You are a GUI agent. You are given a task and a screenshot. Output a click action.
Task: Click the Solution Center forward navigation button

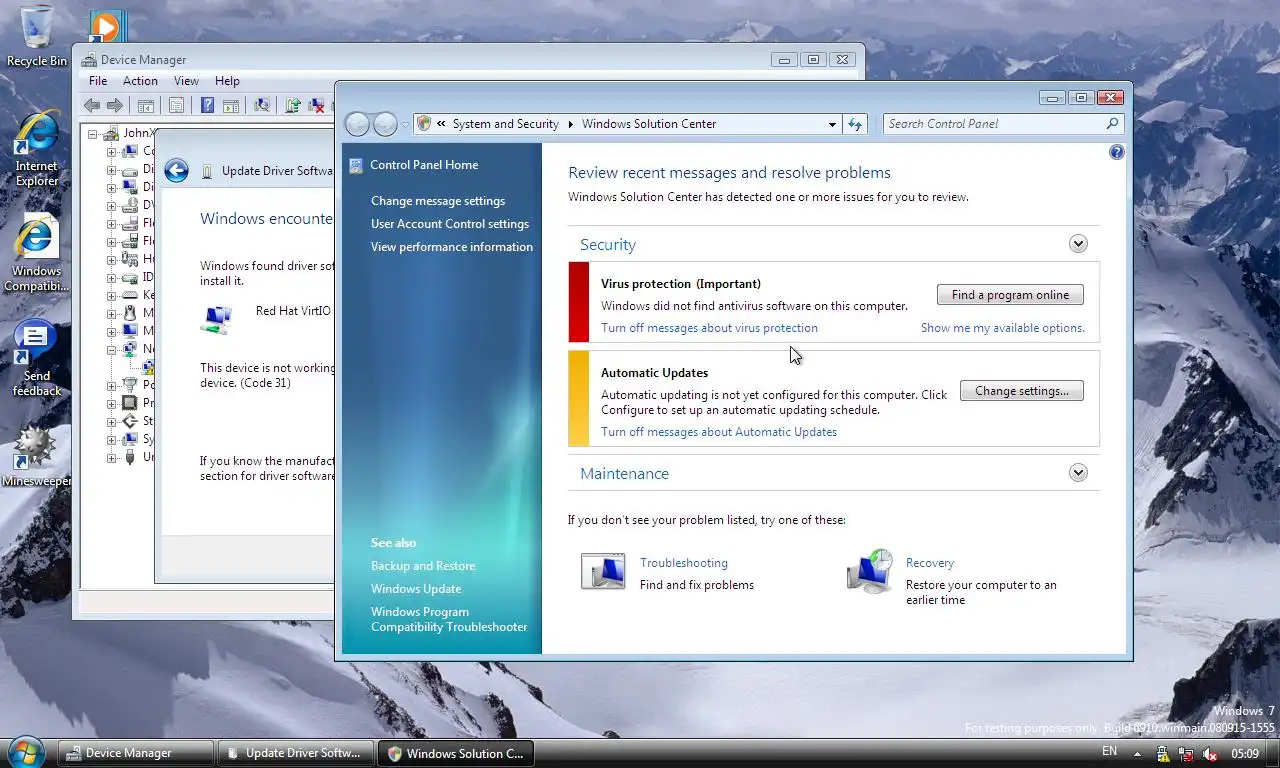tap(385, 124)
